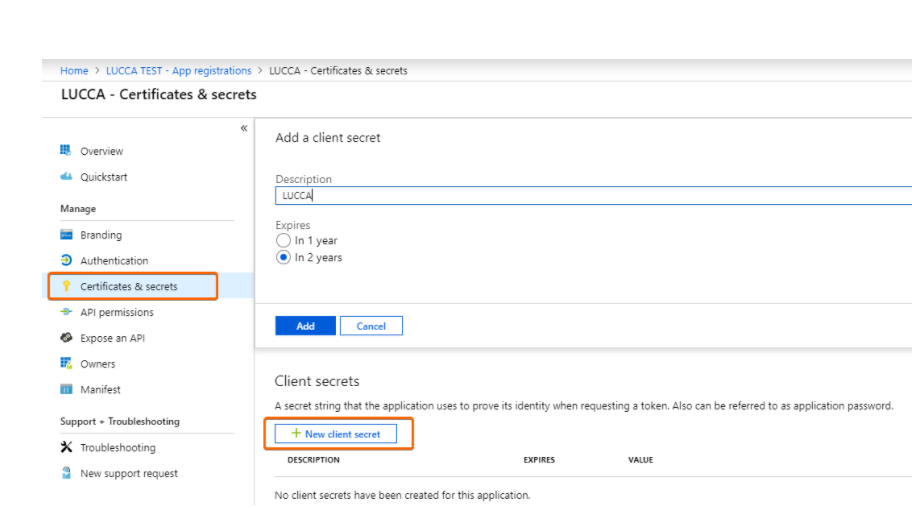Screen dimensions: 912x508
Task: Open API permissions page
Action: coord(117,312)
